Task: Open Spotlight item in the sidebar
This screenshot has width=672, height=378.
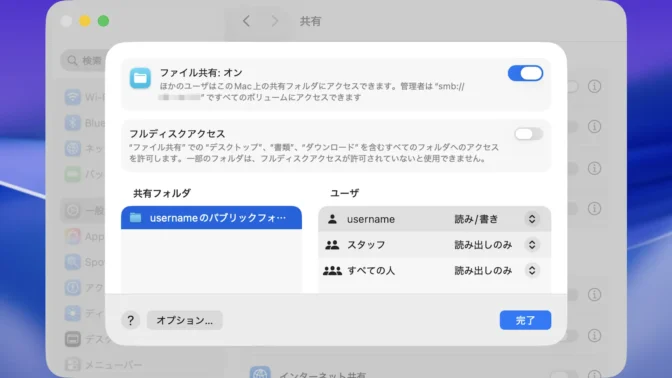Action: tap(84, 262)
